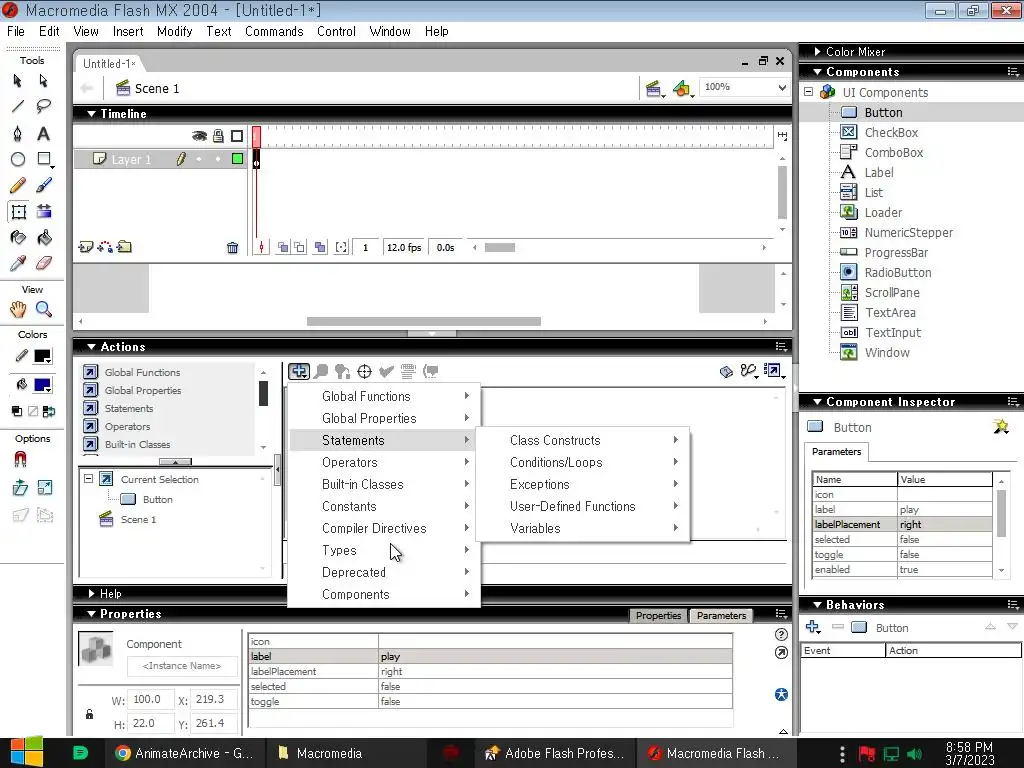The height and width of the screenshot is (768, 1024).
Task: Collapse the Behaviors panel
Action: 817,605
